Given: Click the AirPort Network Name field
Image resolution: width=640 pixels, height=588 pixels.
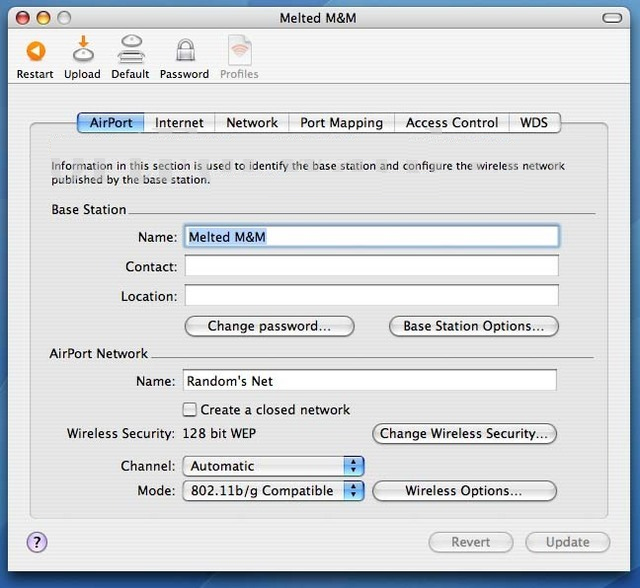Looking at the screenshot, I should pos(369,380).
